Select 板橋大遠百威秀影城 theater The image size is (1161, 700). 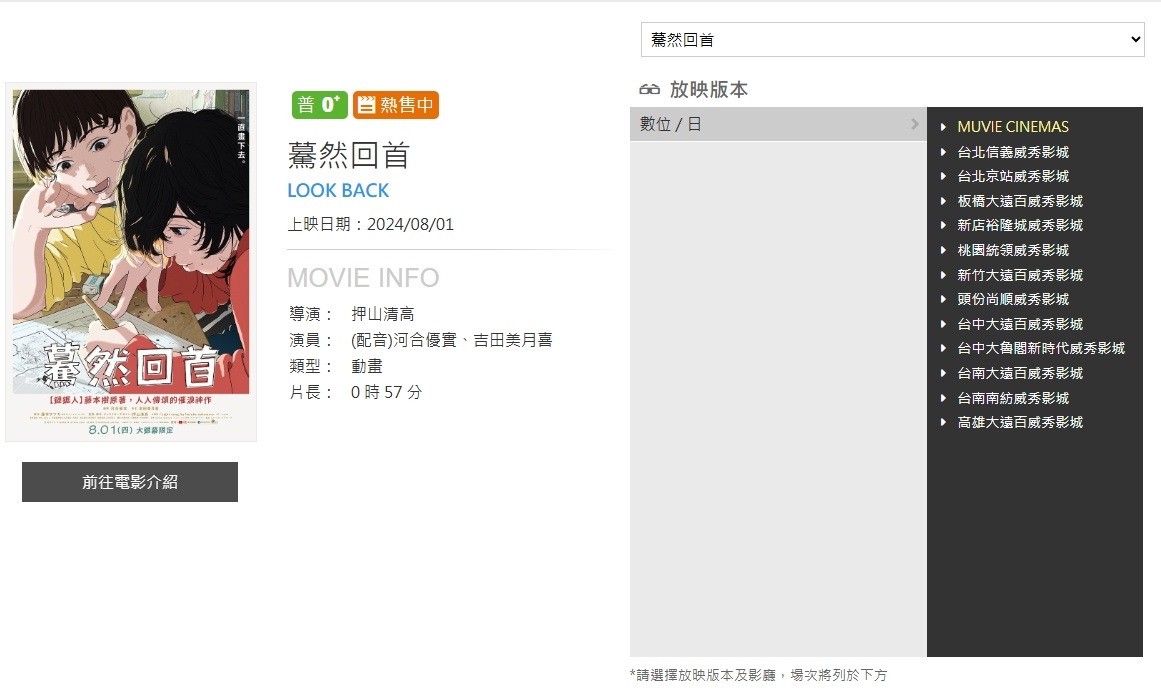click(1020, 201)
